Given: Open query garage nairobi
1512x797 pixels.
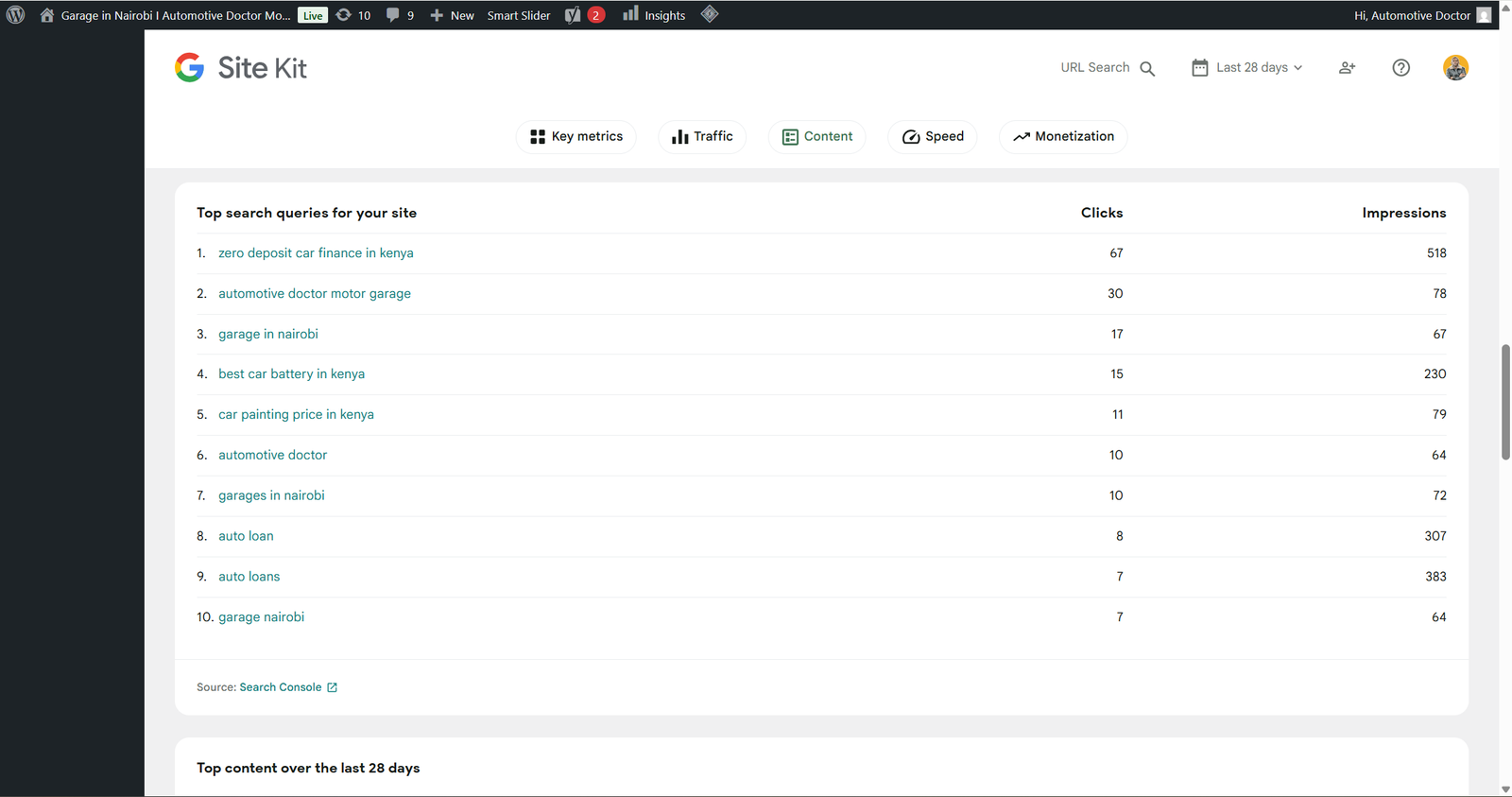Looking at the screenshot, I should 261,617.
